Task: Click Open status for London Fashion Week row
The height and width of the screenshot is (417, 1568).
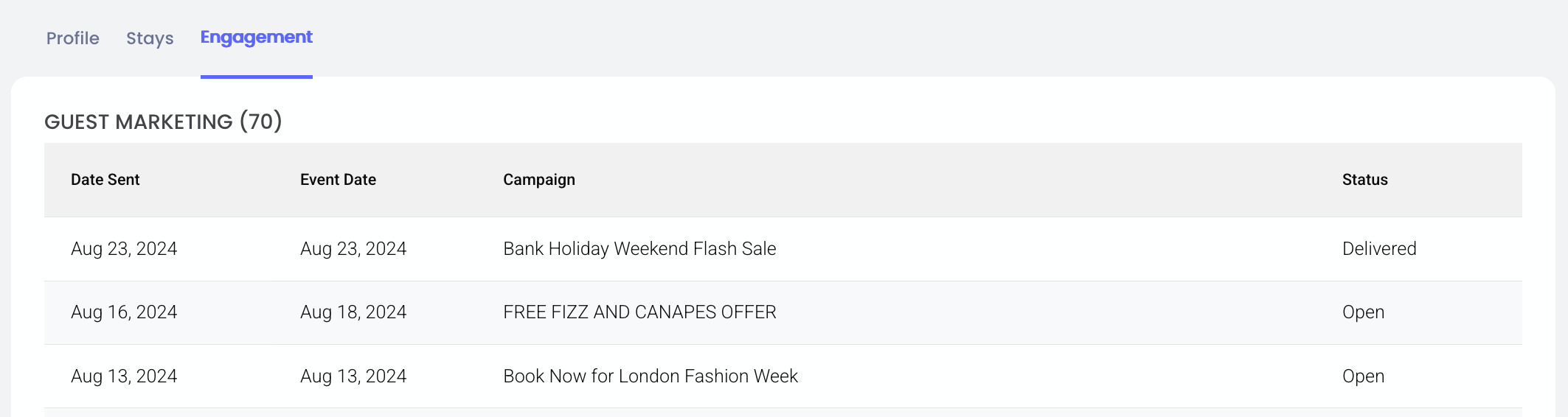Action: [1362, 376]
